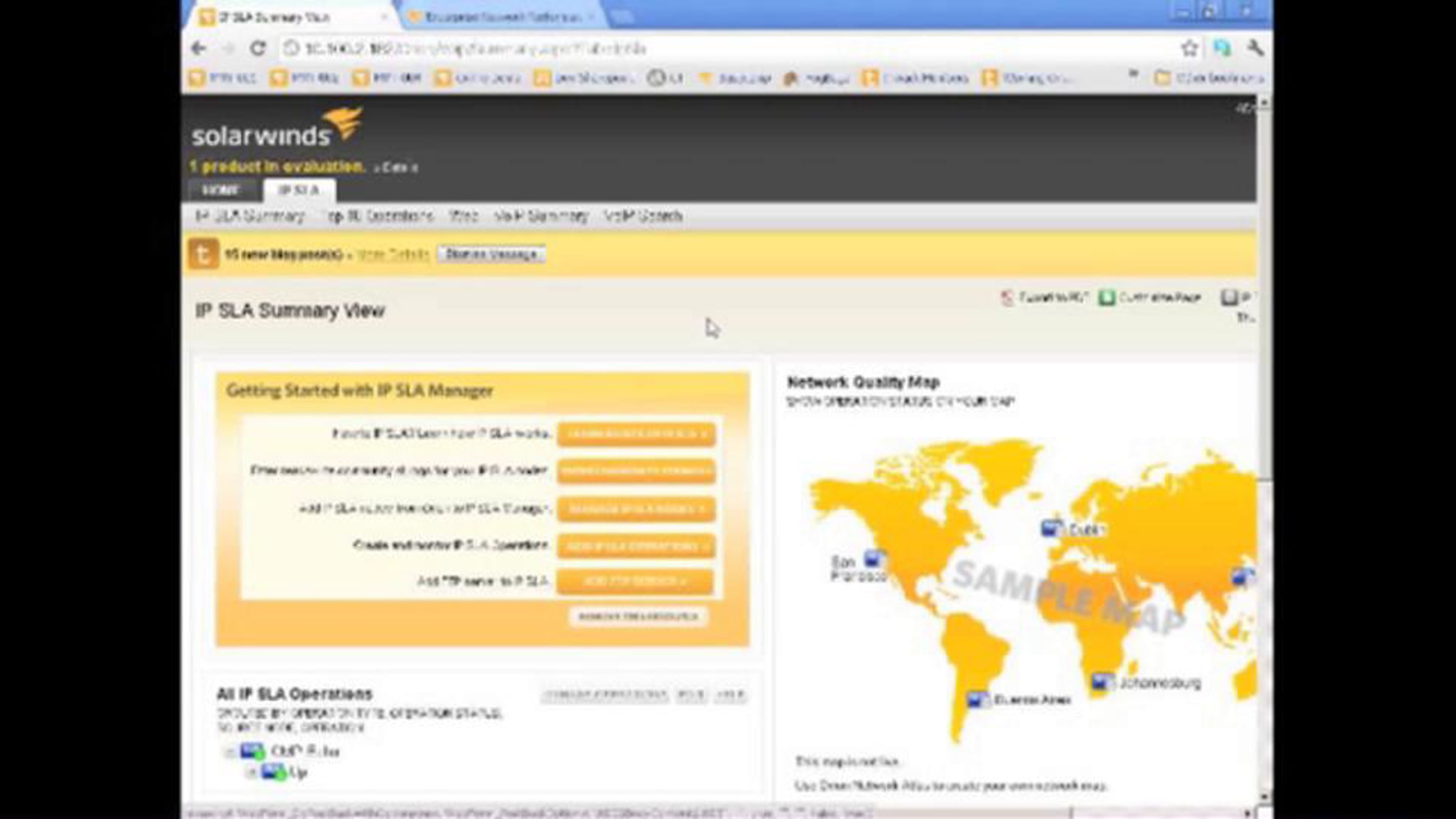The height and width of the screenshot is (819, 1456).
Task: Open the Other bookmarks folder
Action: click(x=1208, y=78)
